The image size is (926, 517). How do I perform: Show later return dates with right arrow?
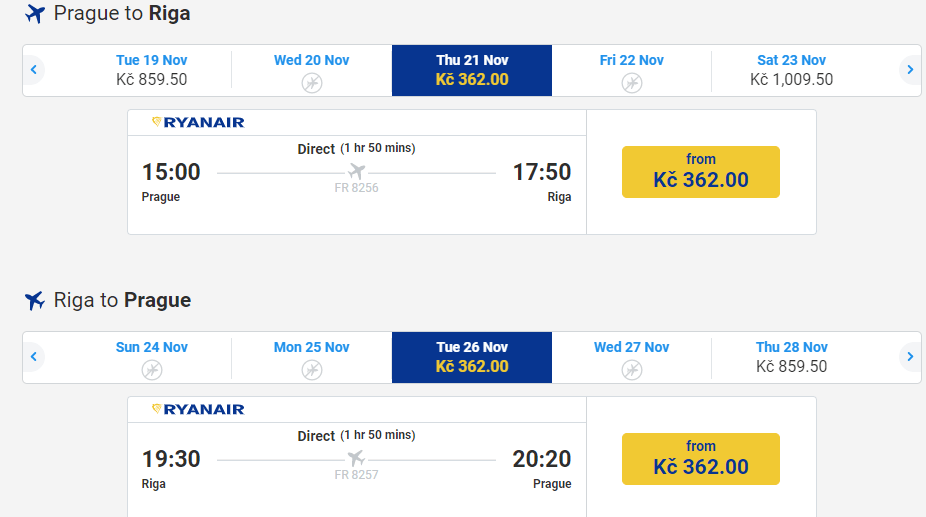(x=909, y=357)
